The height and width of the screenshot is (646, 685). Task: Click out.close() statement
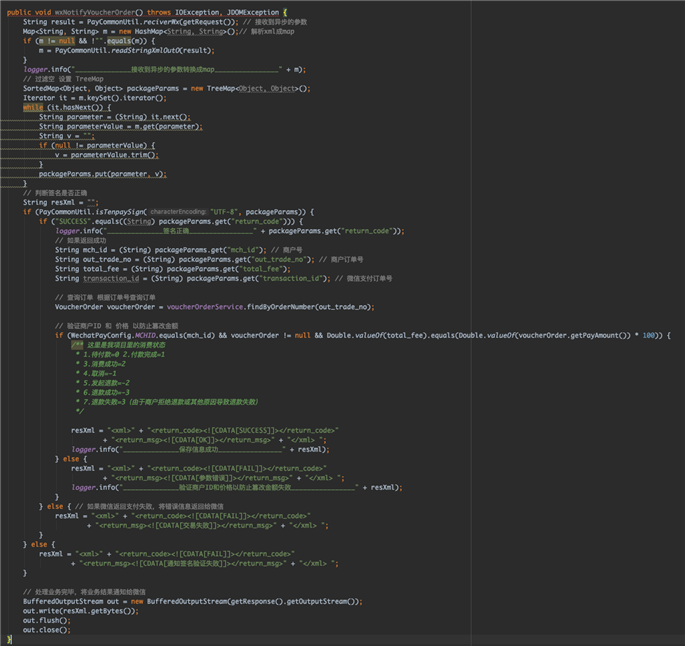[47, 630]
